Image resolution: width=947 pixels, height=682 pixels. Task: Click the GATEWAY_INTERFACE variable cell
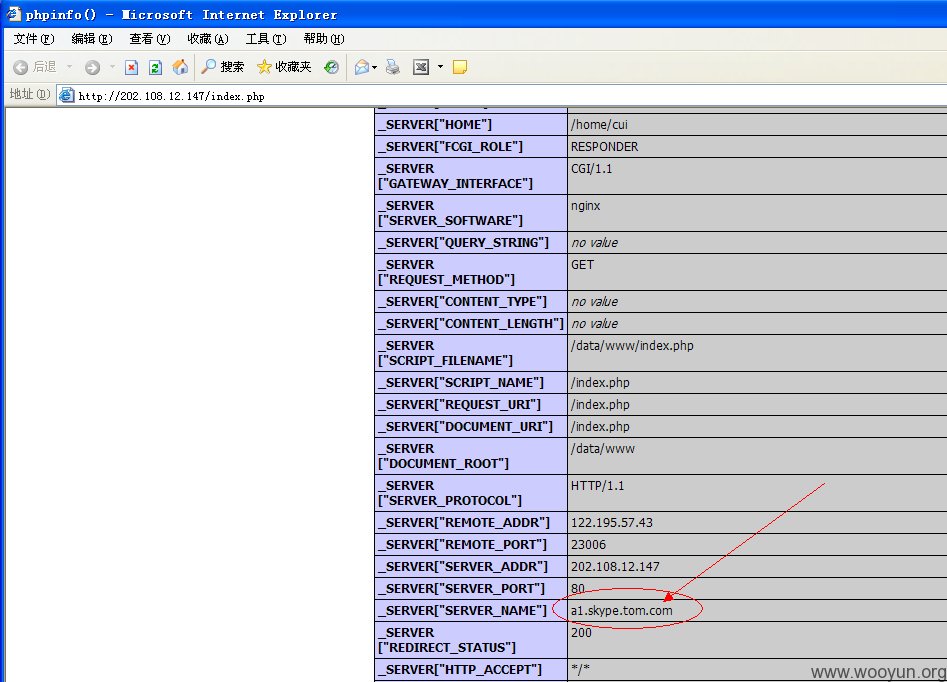point(470,176)
